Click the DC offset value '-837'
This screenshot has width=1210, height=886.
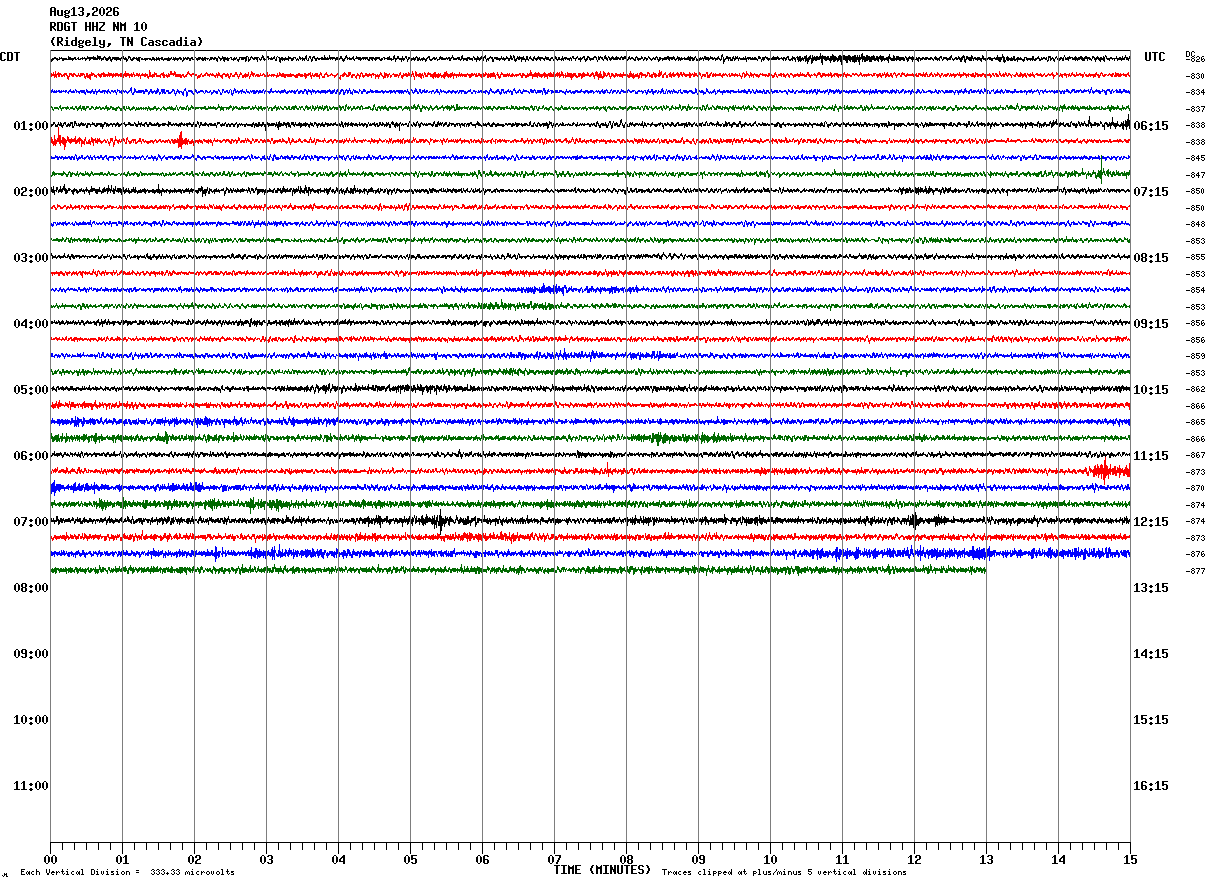point(1196,109)
